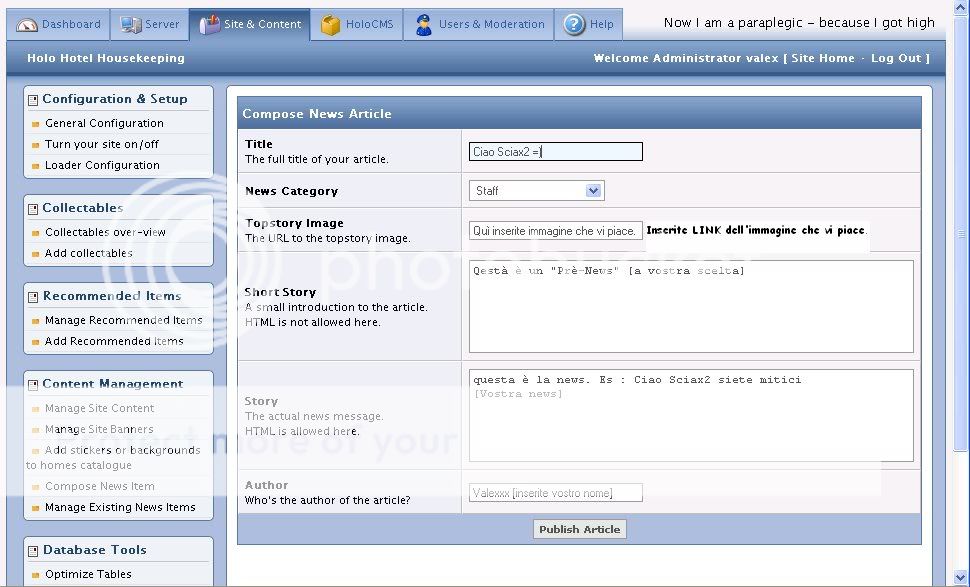
Task: Click the Users & Moderation person icon
Action: pyautogui.click(x=424, y=24)
